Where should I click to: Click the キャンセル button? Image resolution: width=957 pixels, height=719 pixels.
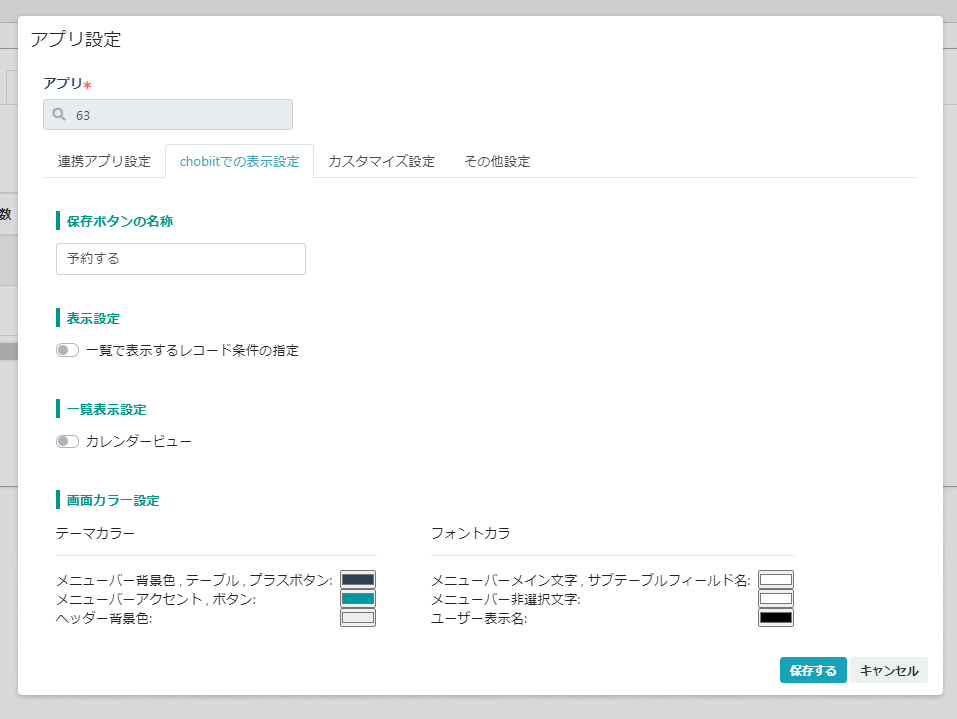click(x=889, y=670)
